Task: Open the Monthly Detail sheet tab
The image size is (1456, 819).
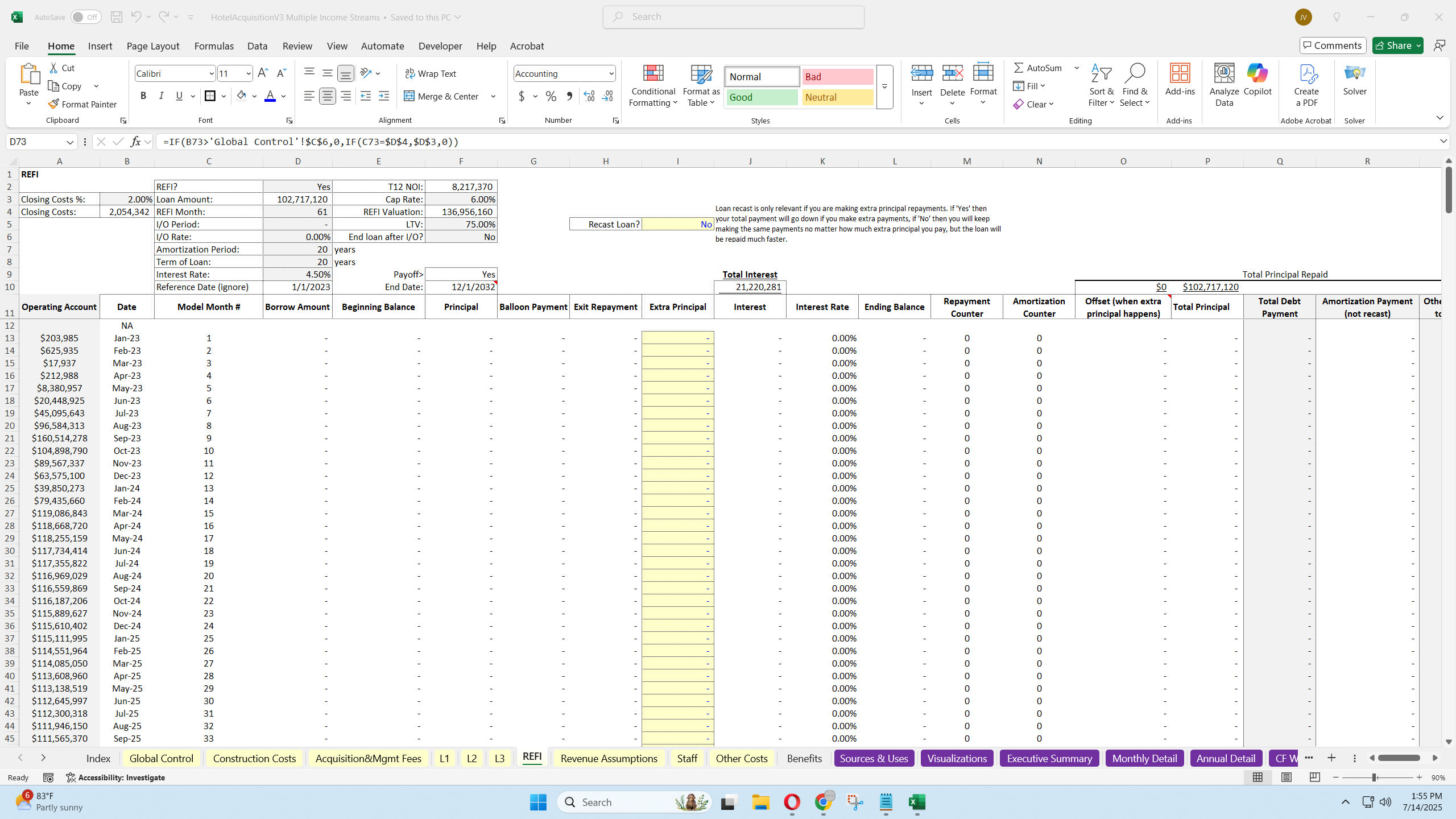Action: point(1144,758)
